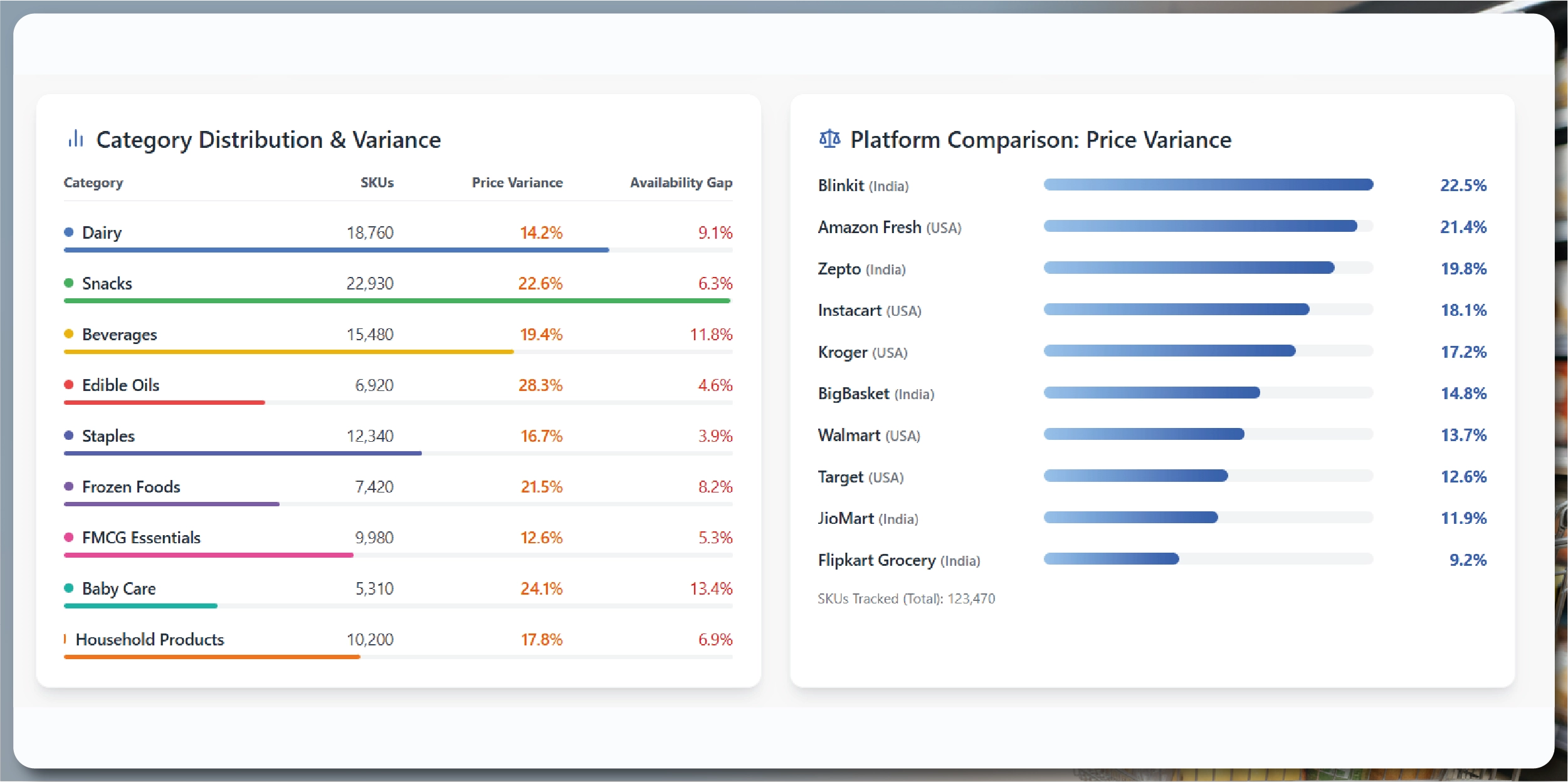Click the Price Variance column header
Image resolution: width=1568 pixels, height=782 pixels.
517,183
